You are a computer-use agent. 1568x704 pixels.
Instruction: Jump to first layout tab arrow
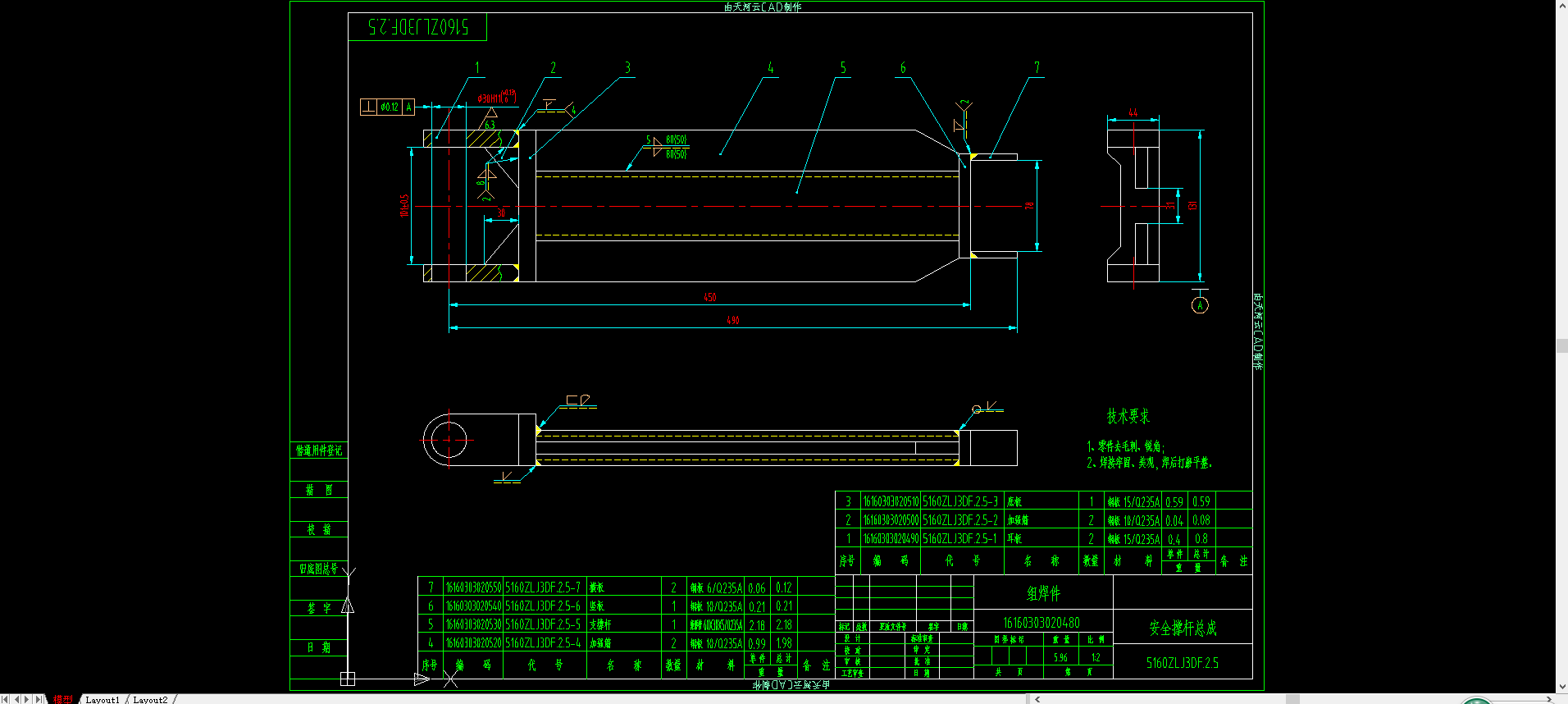pos(6,699)
